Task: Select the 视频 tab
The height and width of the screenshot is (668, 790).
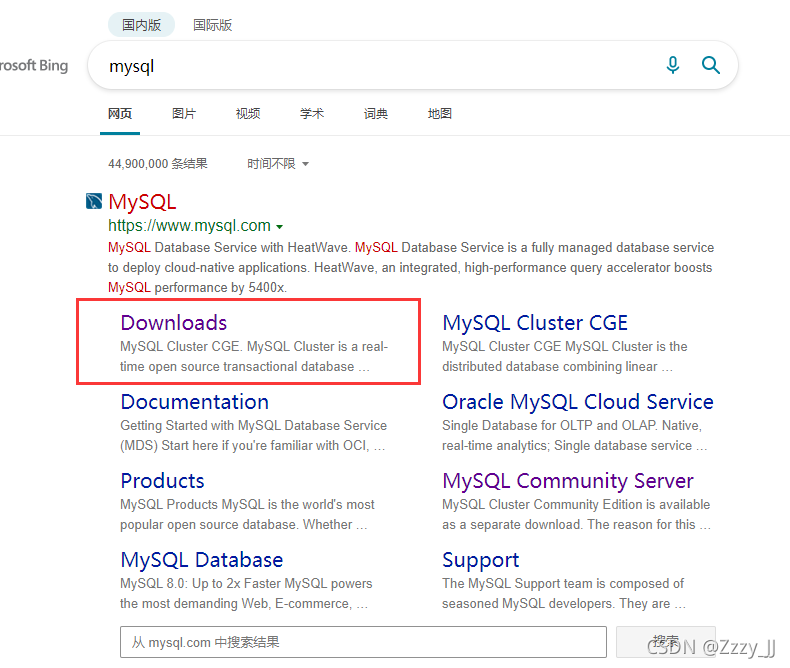Action: [248, 113]
